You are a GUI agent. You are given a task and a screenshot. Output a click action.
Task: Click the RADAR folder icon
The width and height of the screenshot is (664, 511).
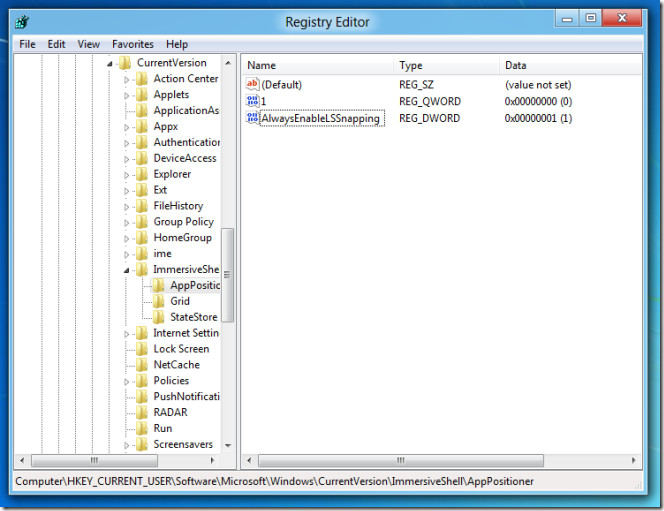tap(142, 412)
